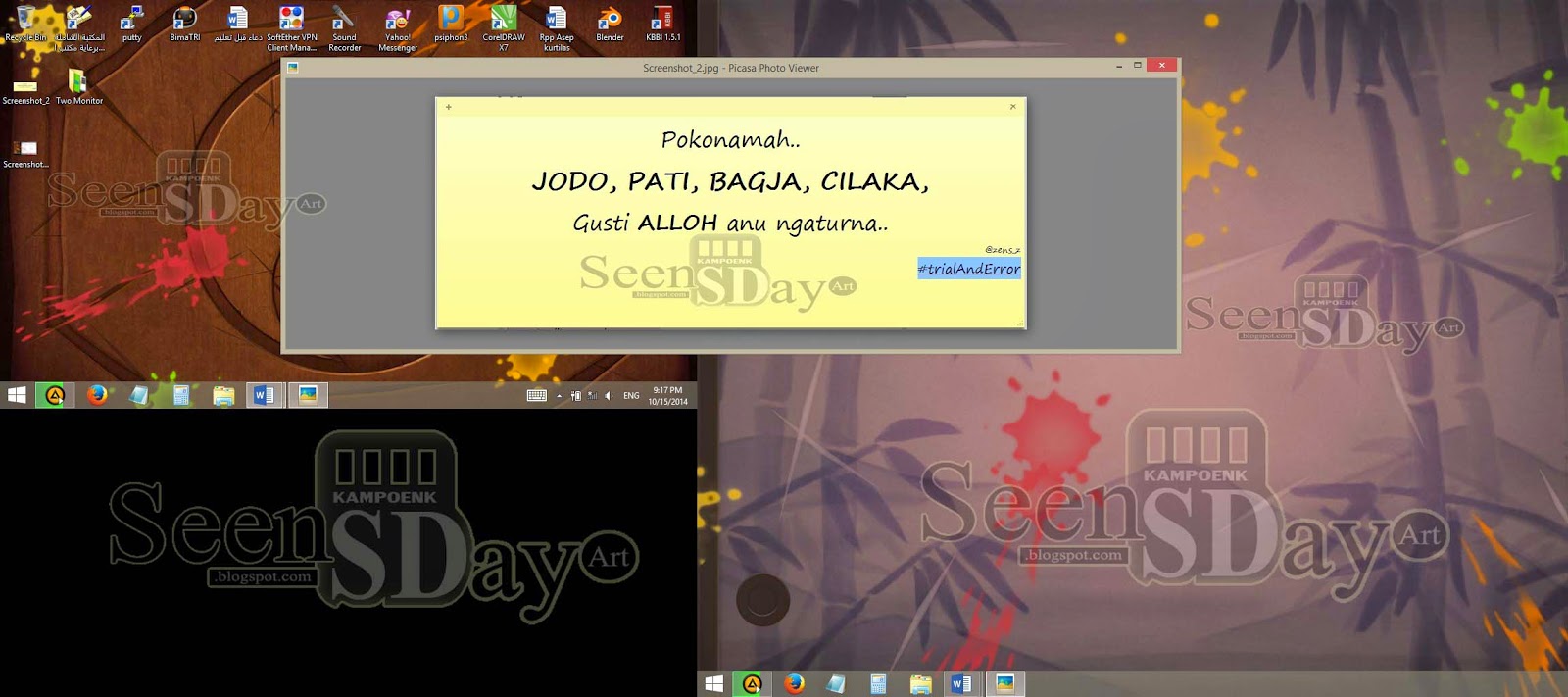Open the Arabic-named shortcut beside Recycle Bin
The image size is (1568, 697).
click(x=79, y=28)
